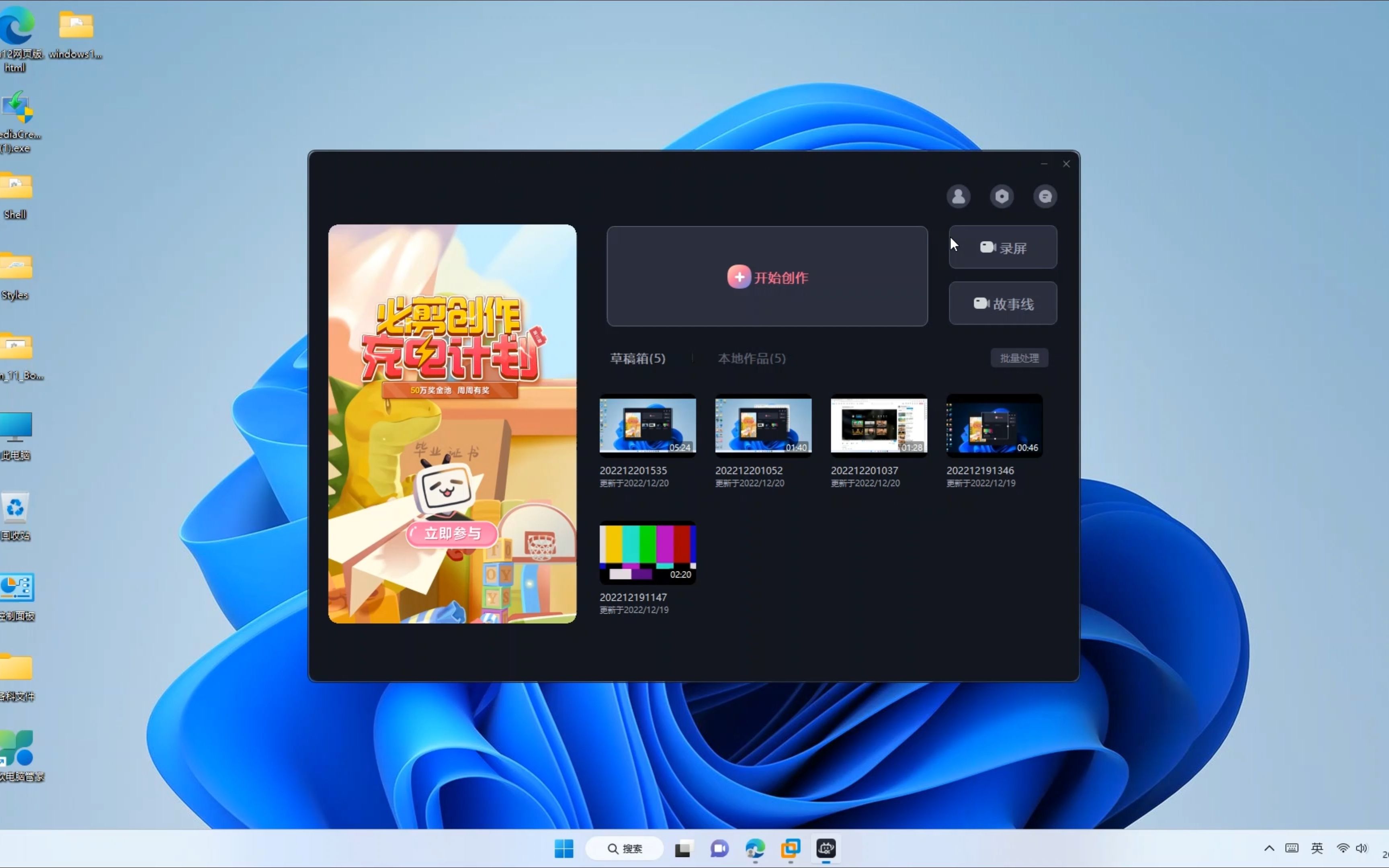Image resolution: width=1389 pixels, height=868 pixels.
Task: Switch to the 本地作品(5) local works tab
Action: click(x=751, y=358)
